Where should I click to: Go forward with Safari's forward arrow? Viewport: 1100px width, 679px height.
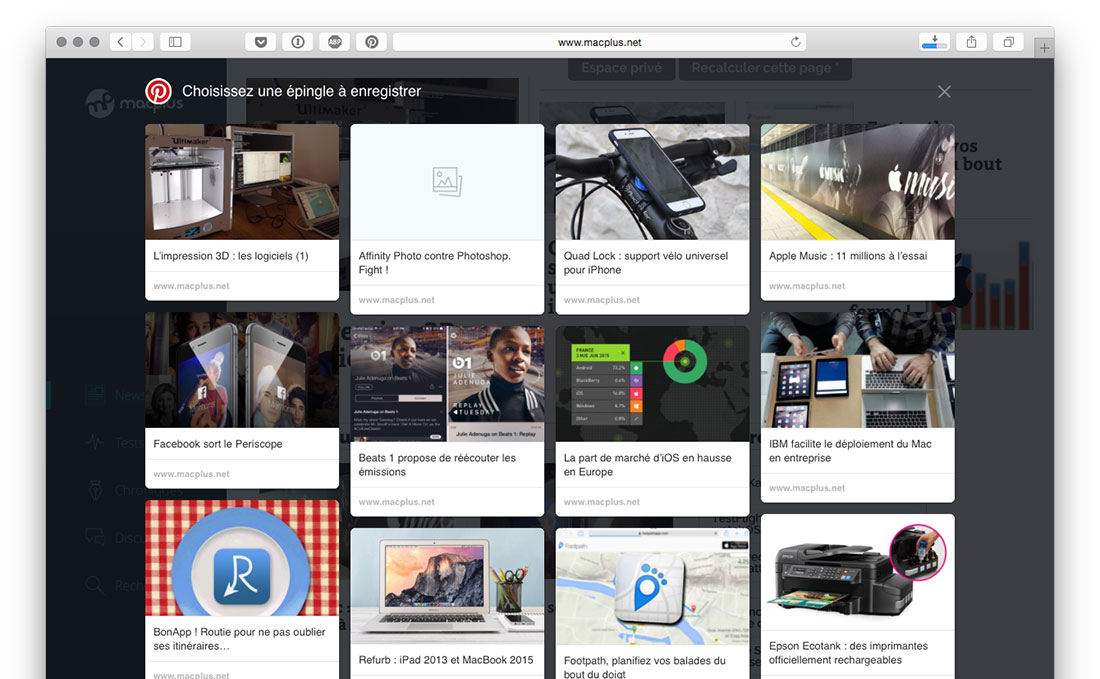(x=142, y=42)
